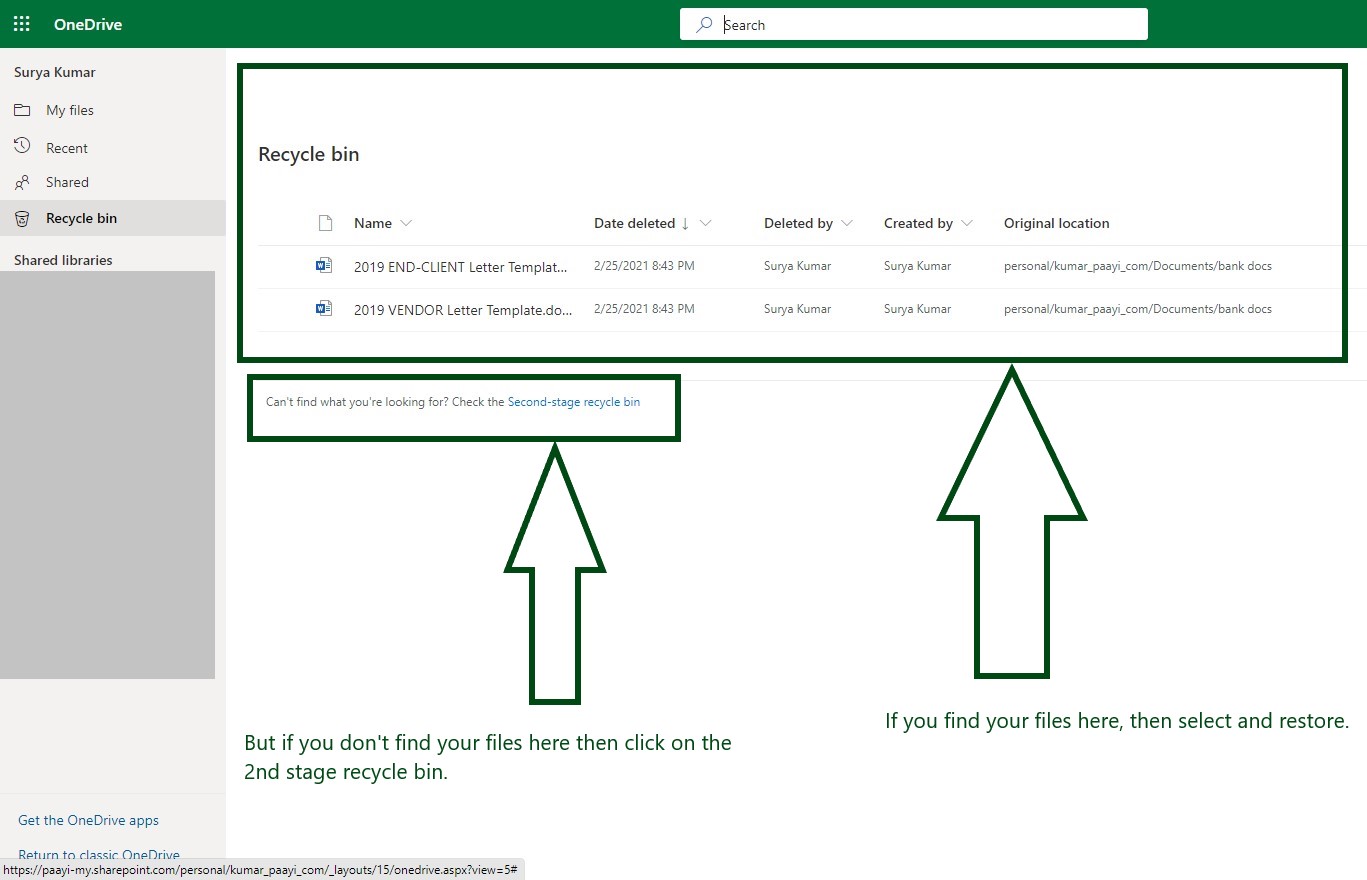1367x880 pixels.
Task: Open the Date deleted column dropdown
Action: pos(706,223)
